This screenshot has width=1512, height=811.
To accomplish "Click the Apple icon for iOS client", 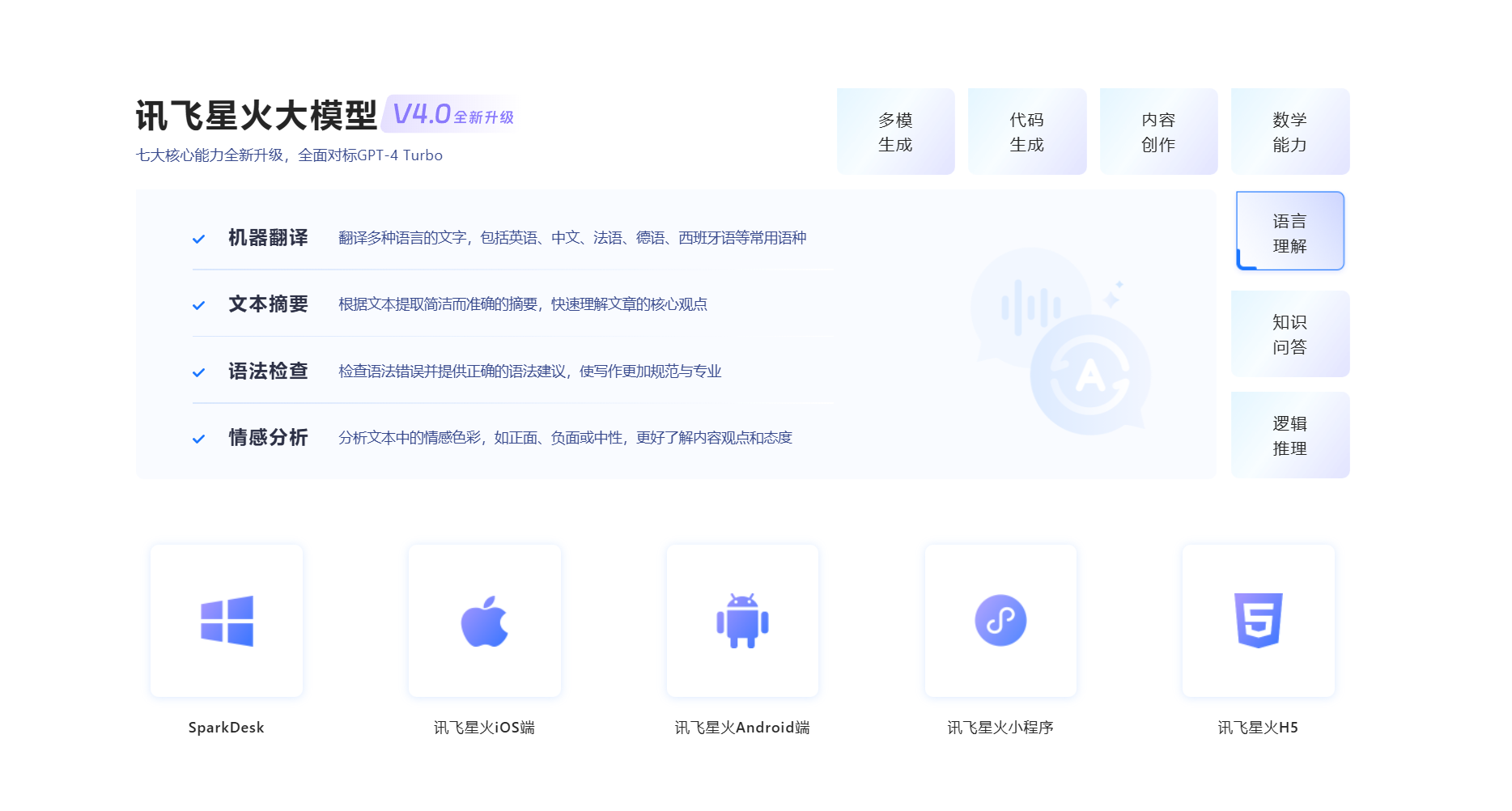I will click(x=485, y=621).
